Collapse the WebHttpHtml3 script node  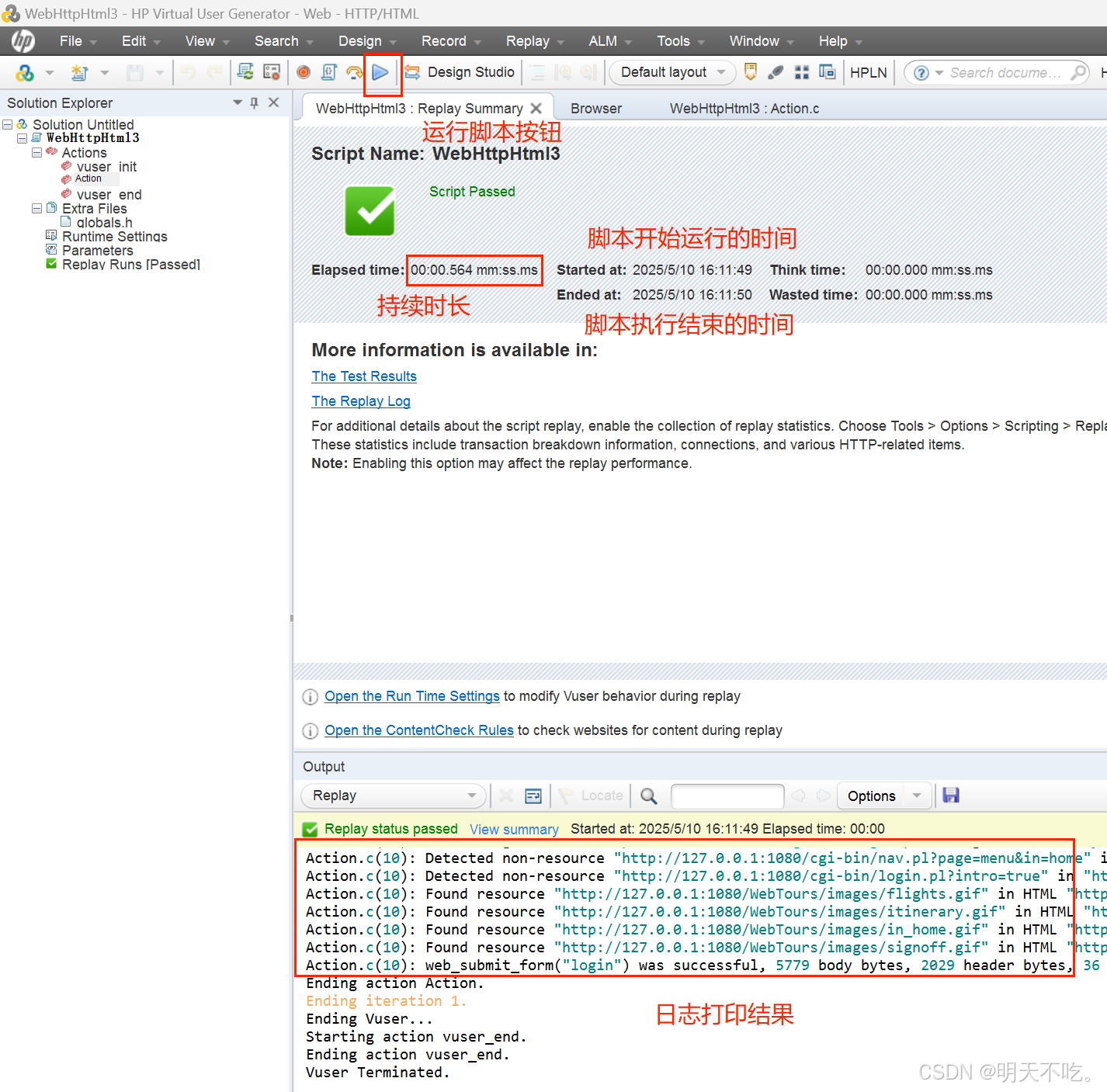pyautogui.click(x=23, y=138)
